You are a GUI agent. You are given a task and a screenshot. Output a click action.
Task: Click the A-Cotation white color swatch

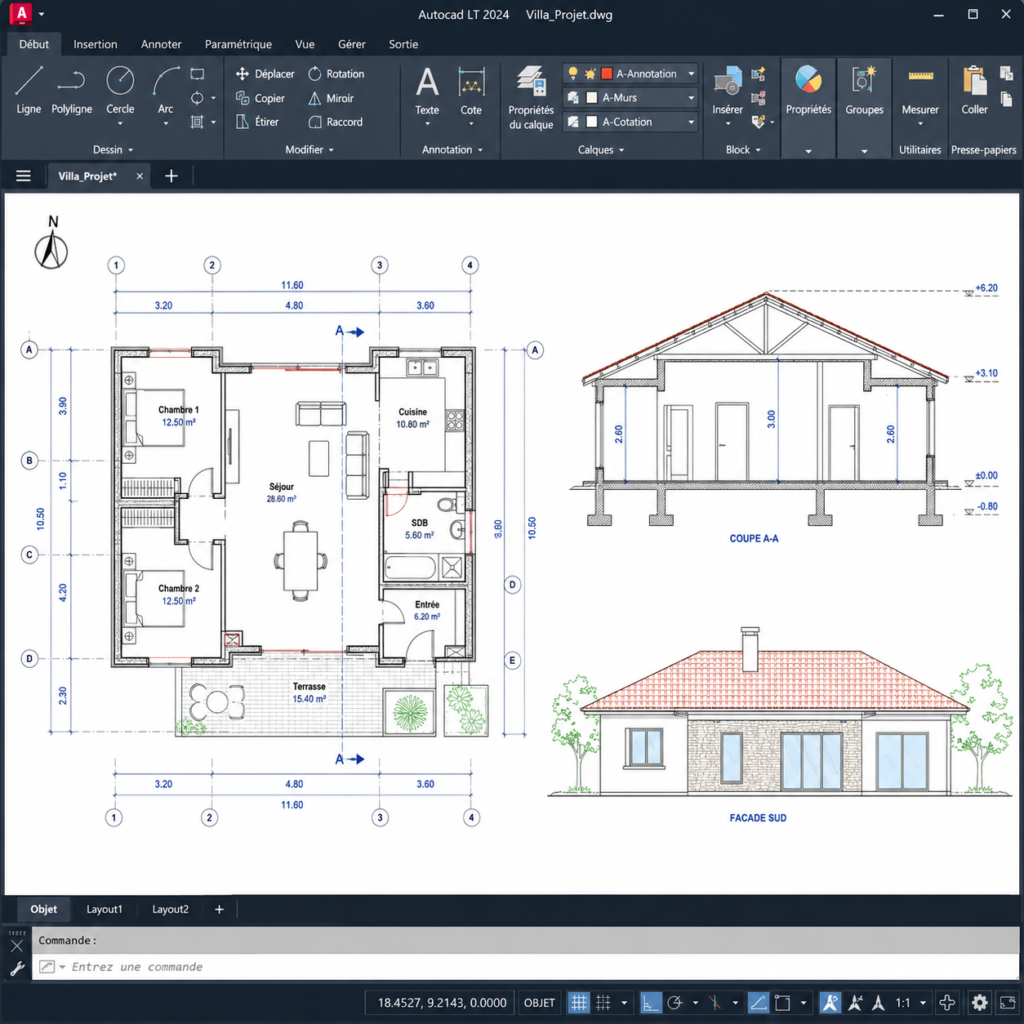[x=592, y=122]
